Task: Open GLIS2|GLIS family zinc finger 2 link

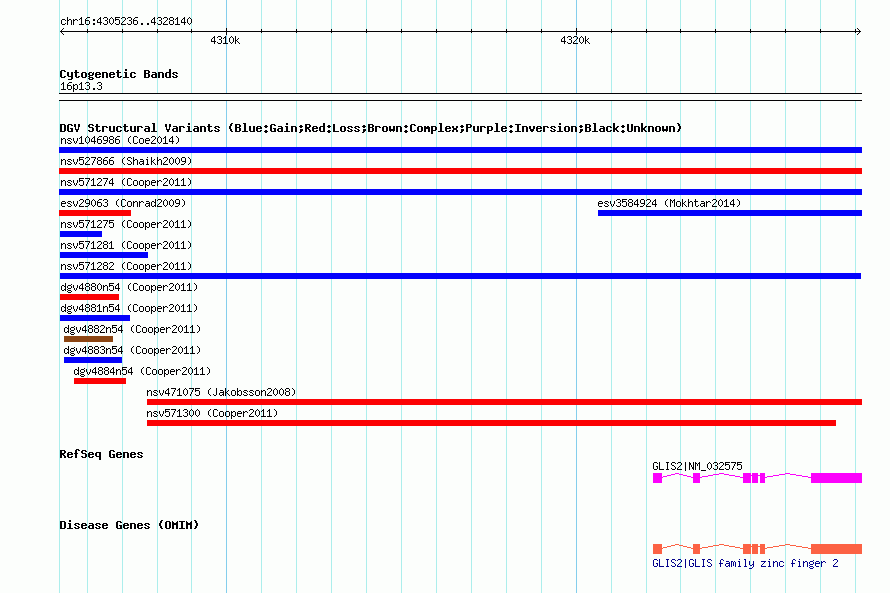Action: [x=745, y=563]
